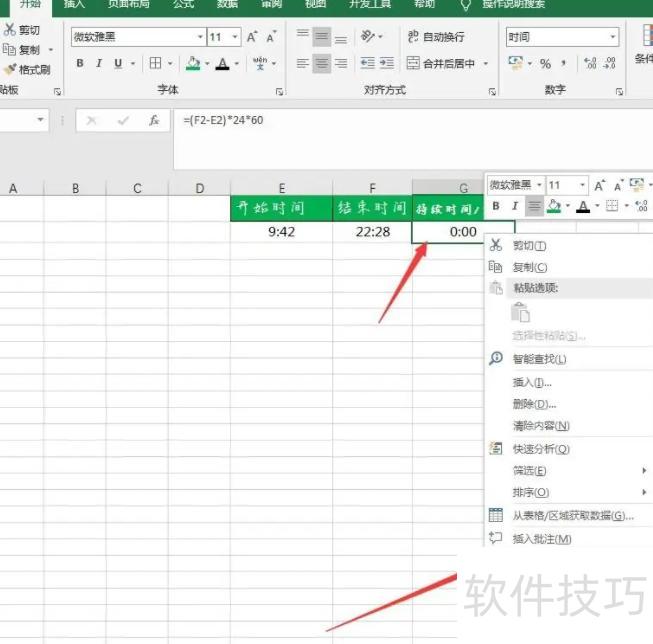Click the phonetic guide wén icon
Screen dimensions: 653x644
pyautogui.click(x=260, y=63)
